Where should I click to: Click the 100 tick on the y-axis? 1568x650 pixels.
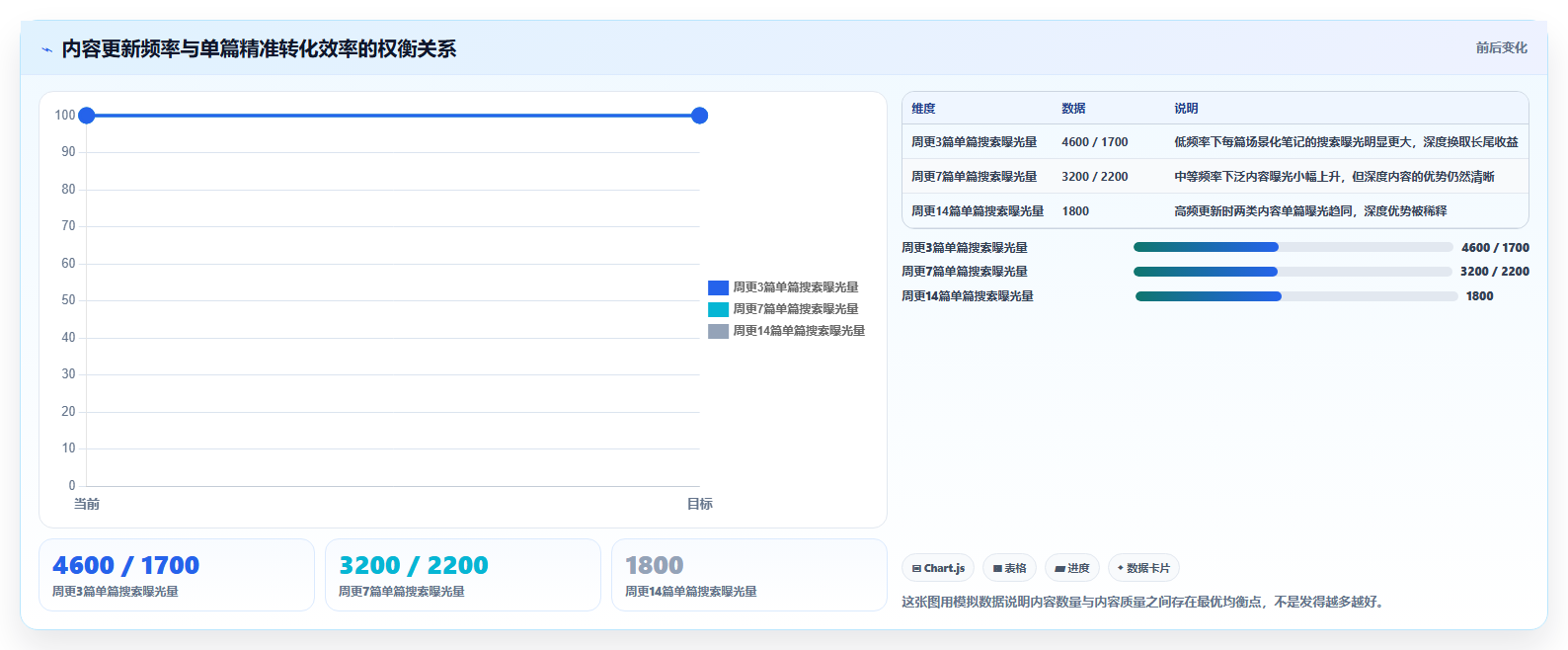click(x=65, y=116)
